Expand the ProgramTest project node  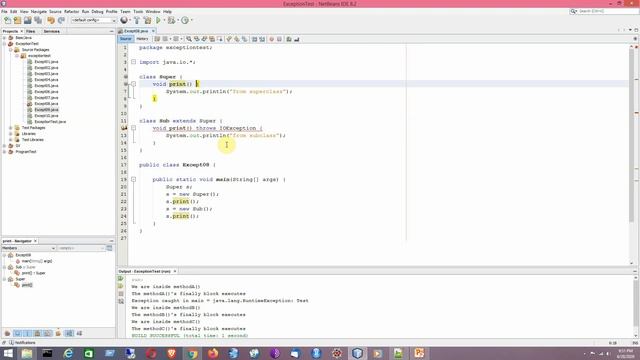4,152
